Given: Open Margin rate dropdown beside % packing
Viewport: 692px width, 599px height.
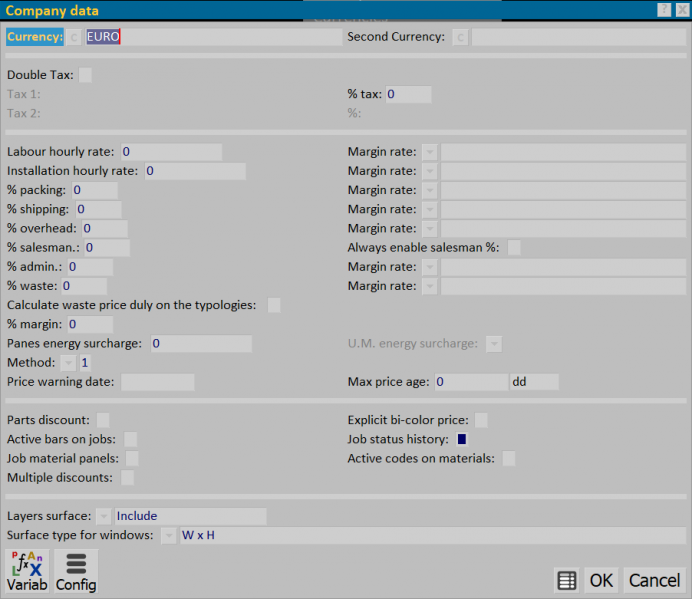Looking at the screenshot, I should pyautogui.click(x=429, y=190).
